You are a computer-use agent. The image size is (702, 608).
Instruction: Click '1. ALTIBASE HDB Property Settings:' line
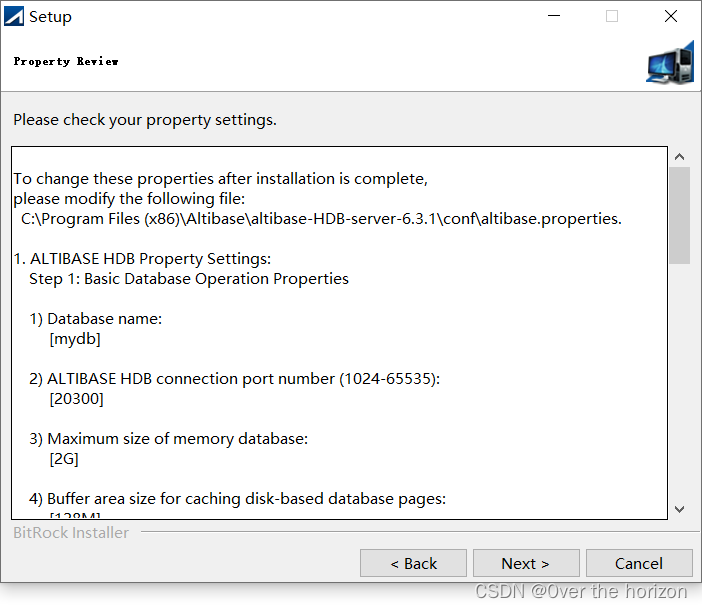tap(142, 259)
